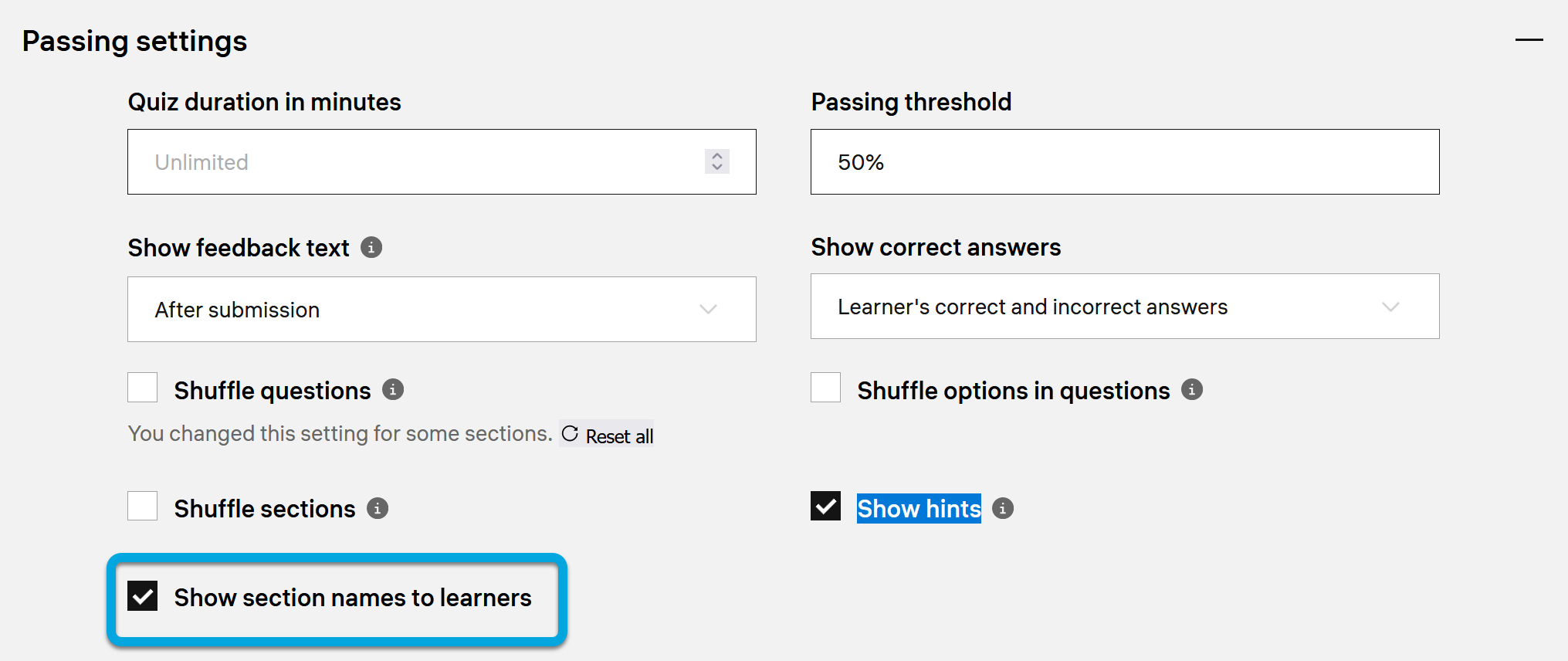Open the Show feedback text dropdown
This screenshot has width=1568, height=661.
(x=442, y=310)
